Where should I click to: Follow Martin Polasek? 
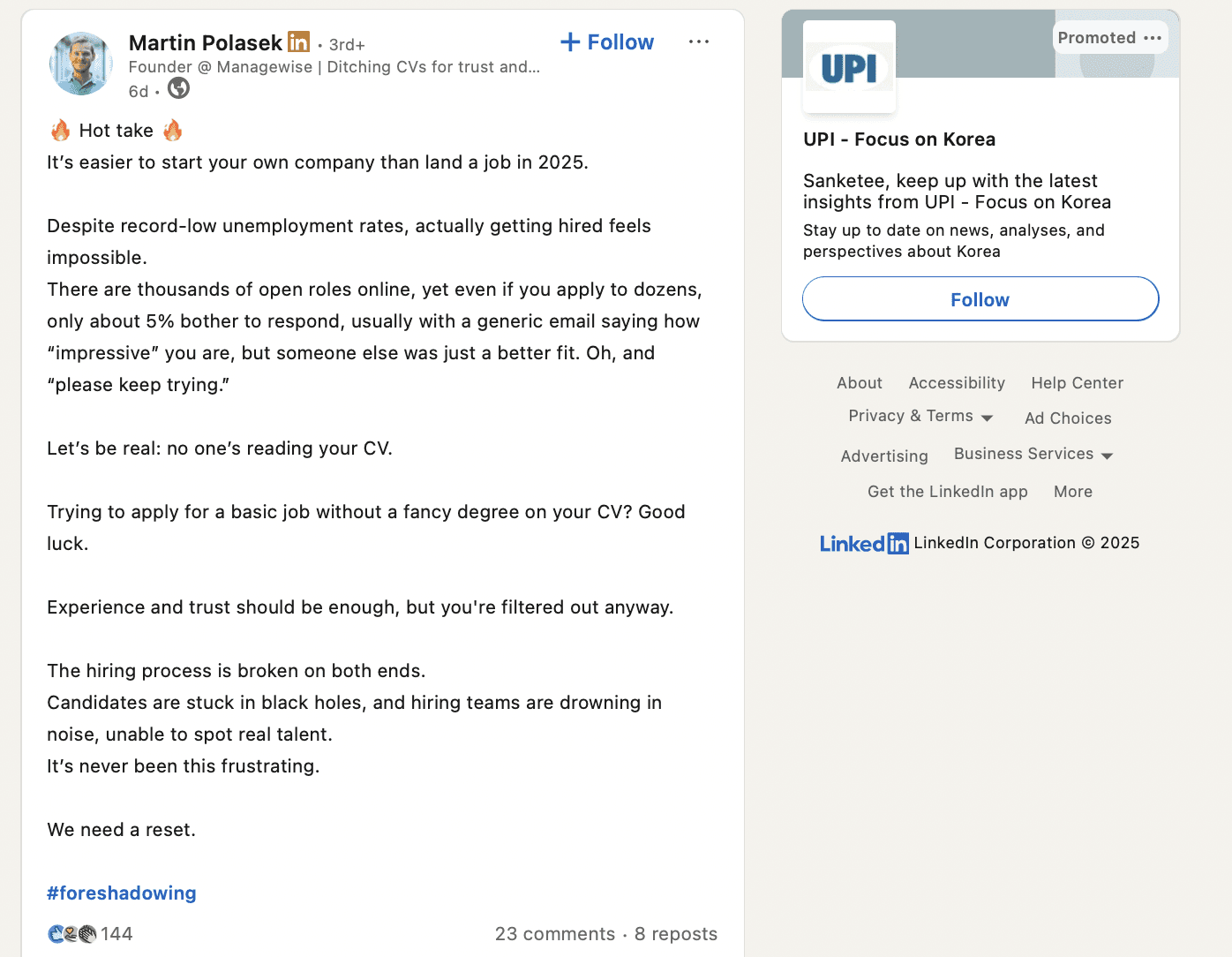[x=607, y=42]
